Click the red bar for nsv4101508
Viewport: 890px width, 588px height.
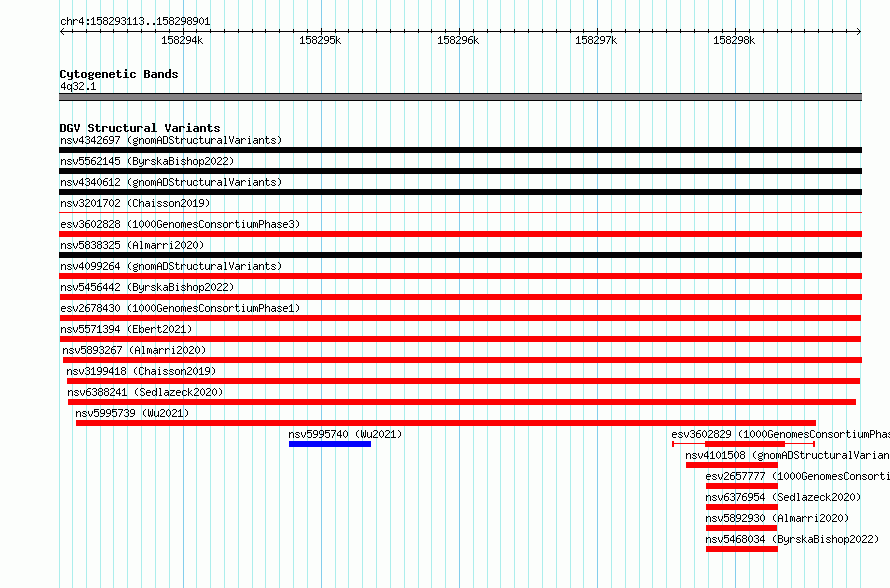tap(732, 465)
